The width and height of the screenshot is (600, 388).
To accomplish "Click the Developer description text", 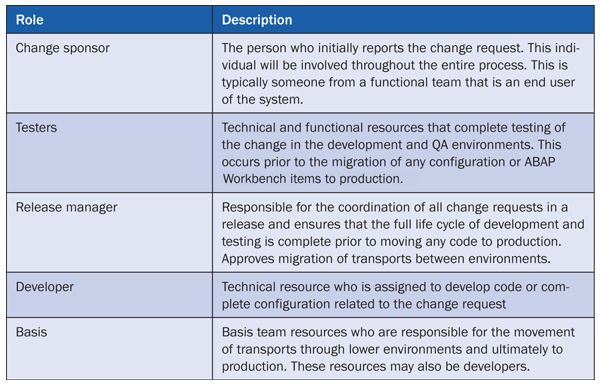I will tap(396, 295).
